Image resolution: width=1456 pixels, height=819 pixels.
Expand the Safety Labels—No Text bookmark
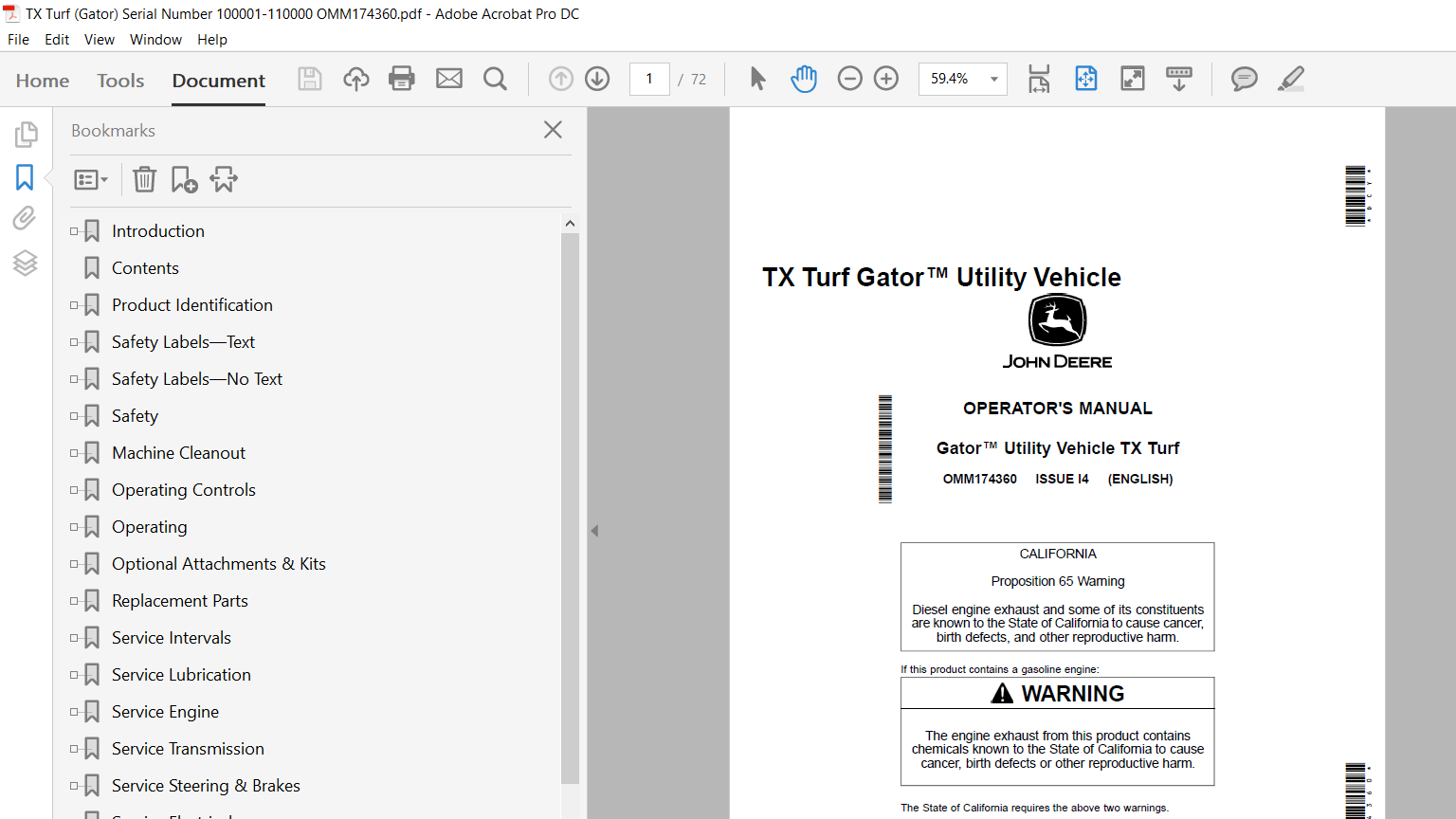tap(74, 379)
